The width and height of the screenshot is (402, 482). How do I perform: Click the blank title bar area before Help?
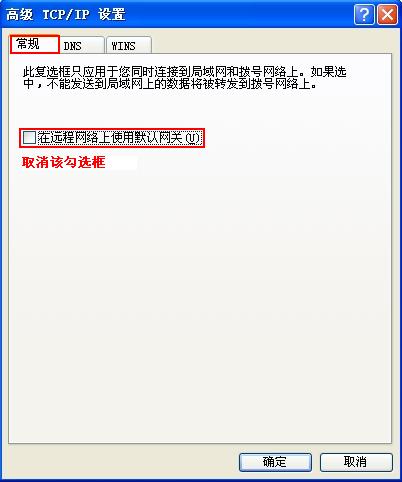(x=239, y=15)
